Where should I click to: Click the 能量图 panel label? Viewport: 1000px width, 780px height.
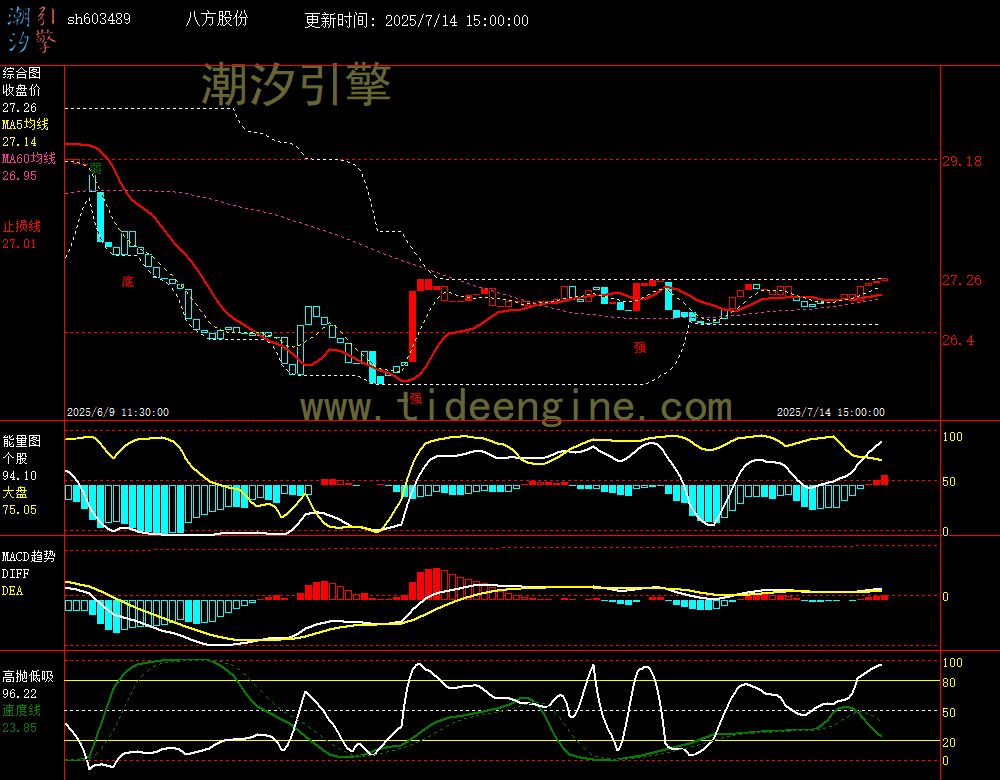(22, 441)
